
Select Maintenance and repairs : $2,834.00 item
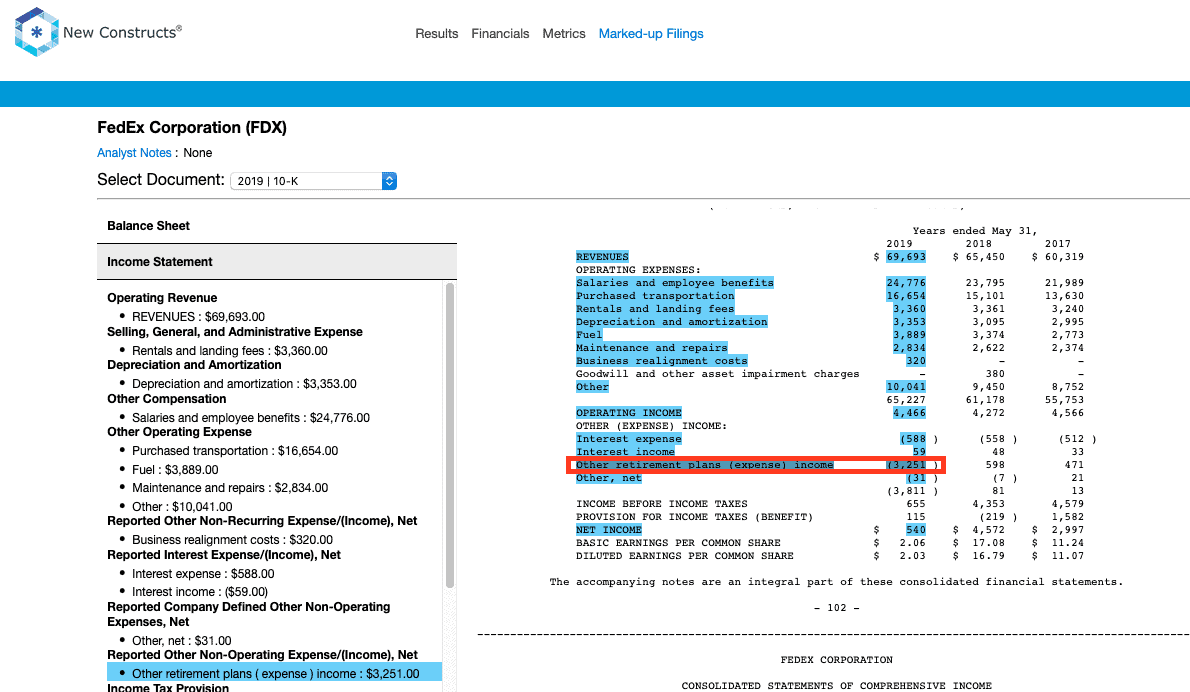coord(230,488)
